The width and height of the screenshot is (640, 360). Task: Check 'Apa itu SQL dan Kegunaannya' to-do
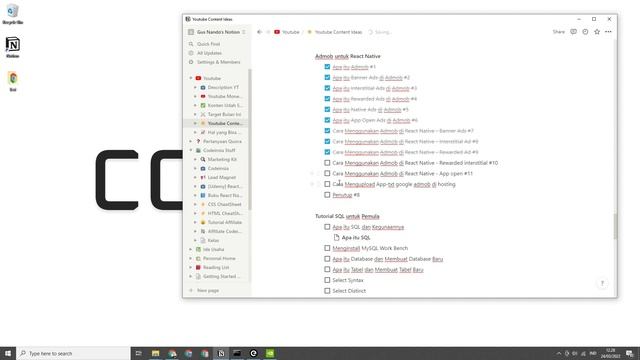point(327,227)
